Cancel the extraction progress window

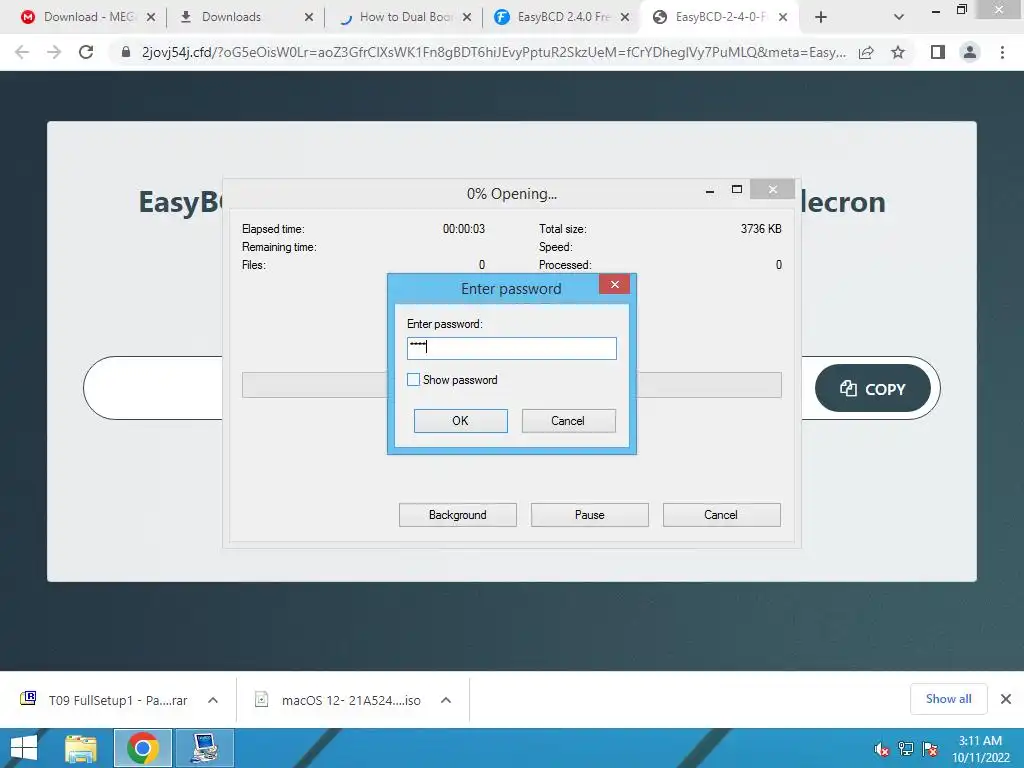tap(721, 515)
